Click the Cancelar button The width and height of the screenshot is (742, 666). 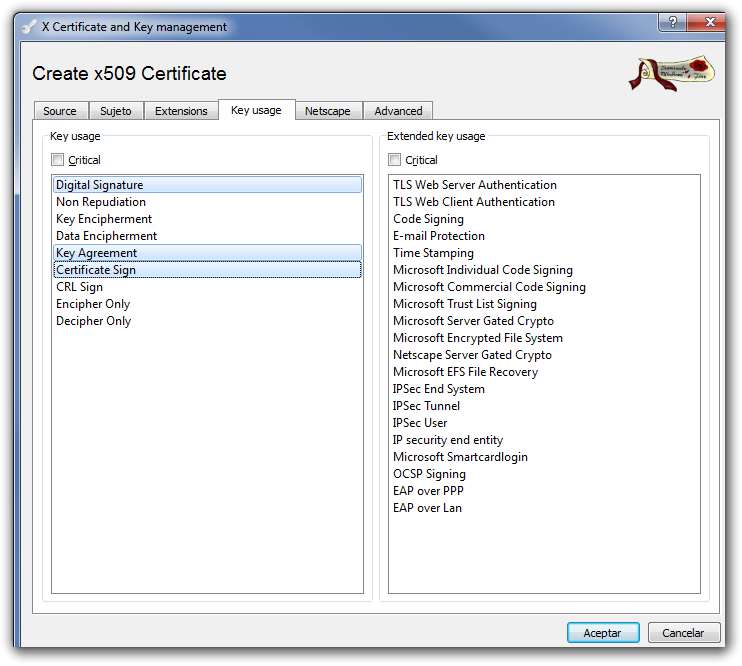click(684, 633)
